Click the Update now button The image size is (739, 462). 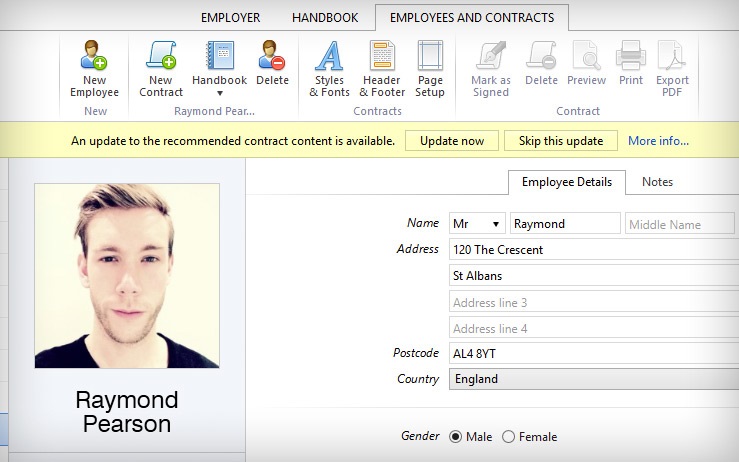click(x=452, y=141)
